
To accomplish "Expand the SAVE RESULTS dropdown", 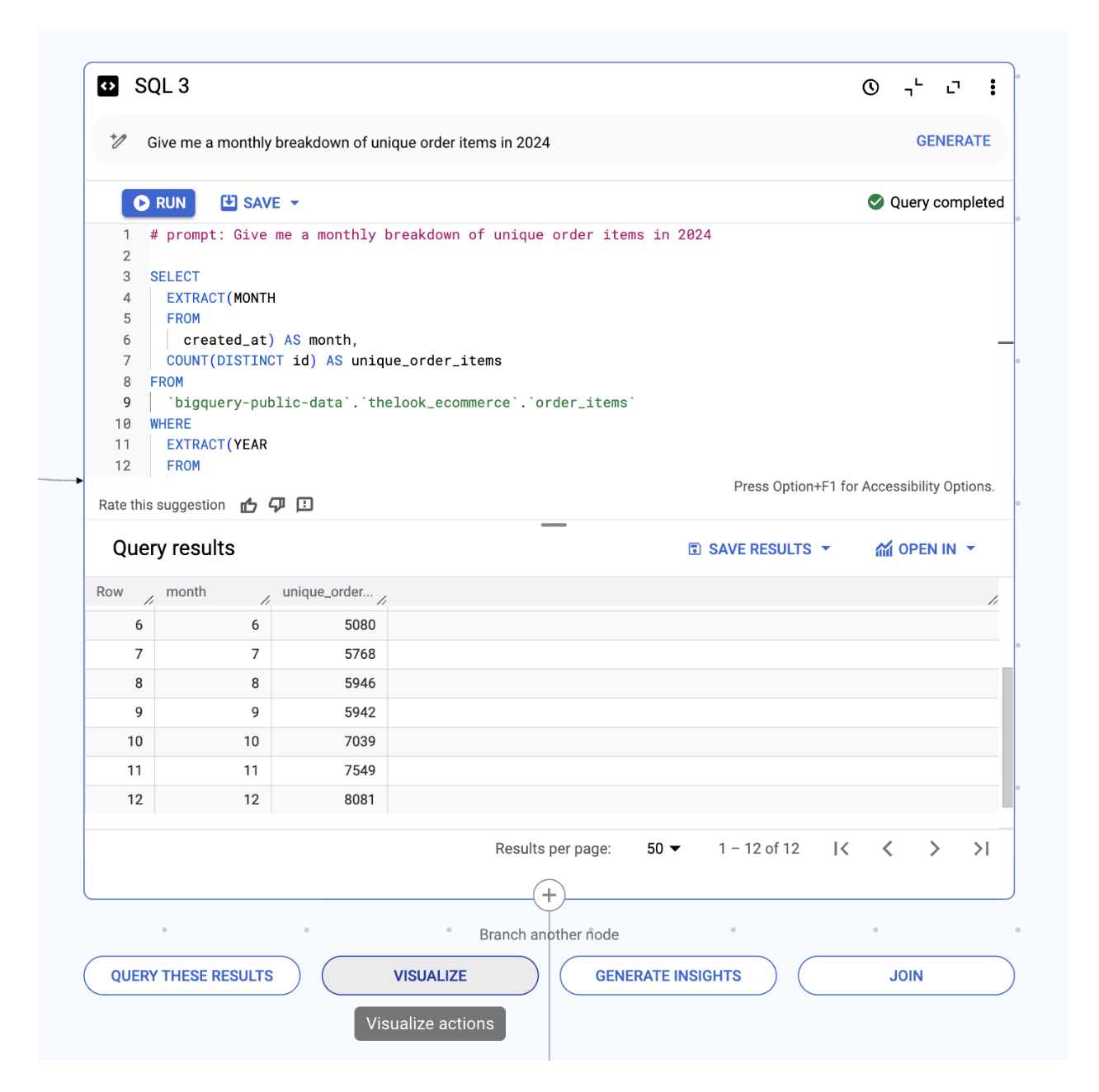I will point(826,549).
